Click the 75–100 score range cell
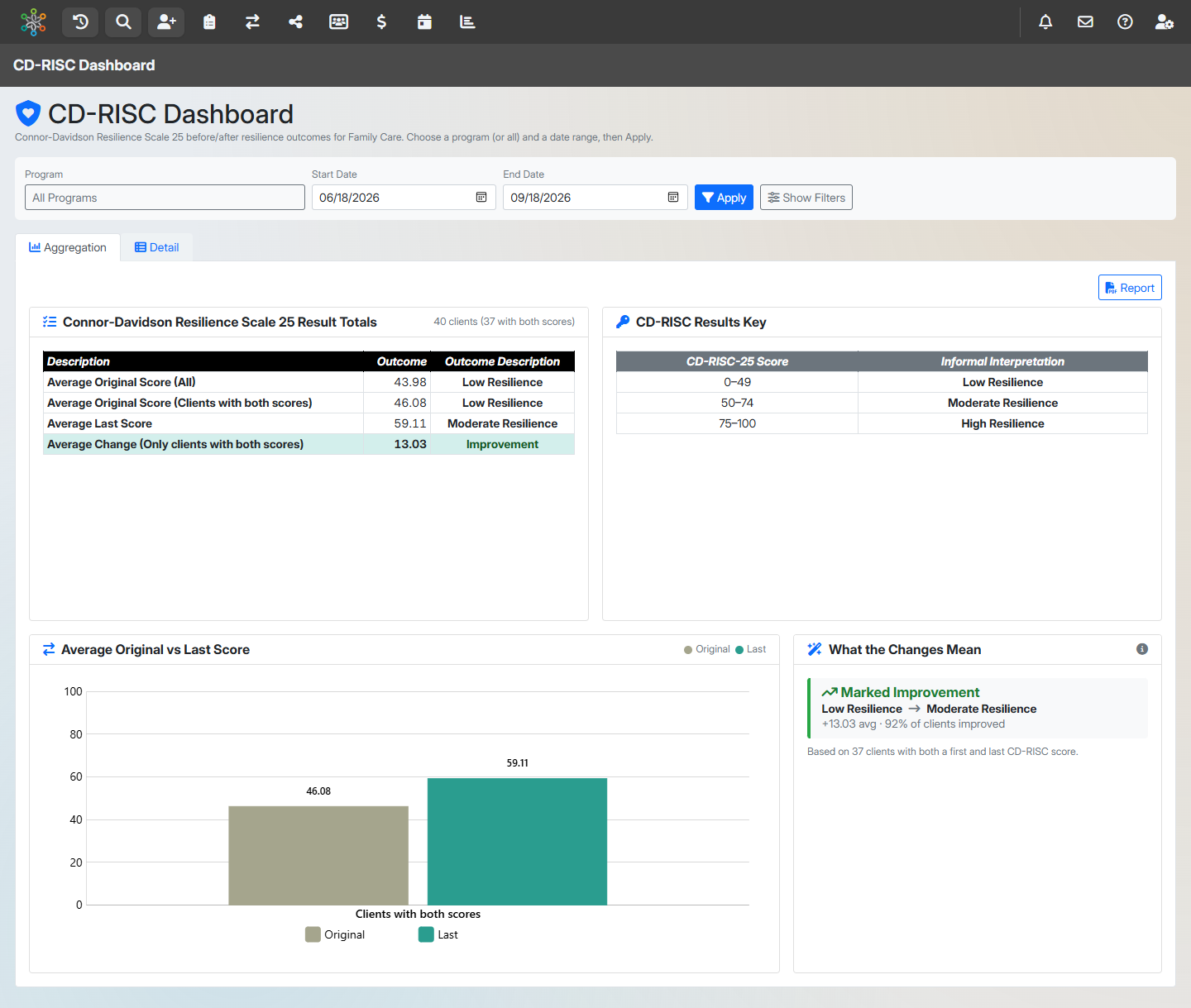1191x1008 pixels. [738, 423]
